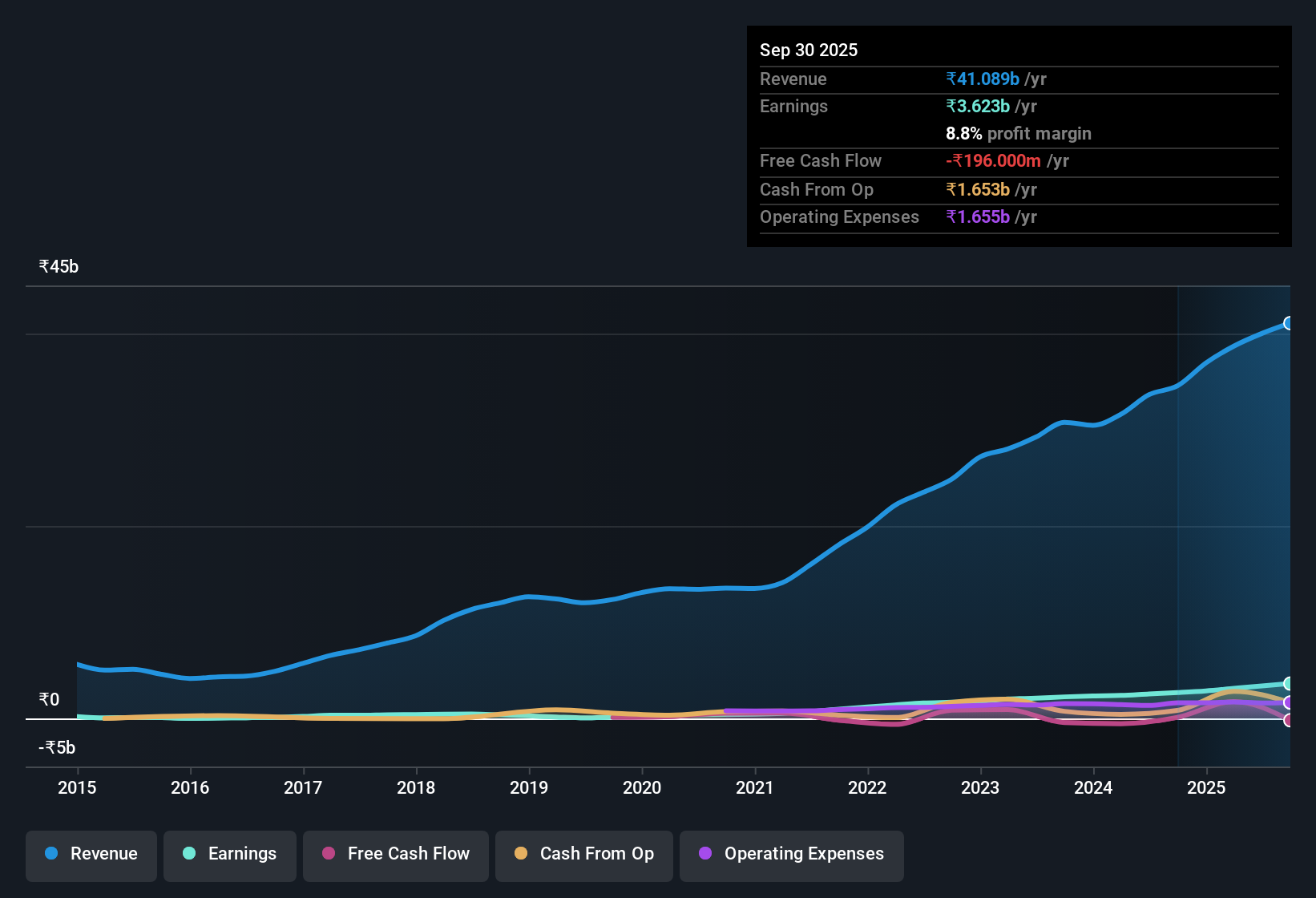Toggle the Operating Expenses series off
The width and height of the screenshot is (1316, 898).
tap(791, 854)
